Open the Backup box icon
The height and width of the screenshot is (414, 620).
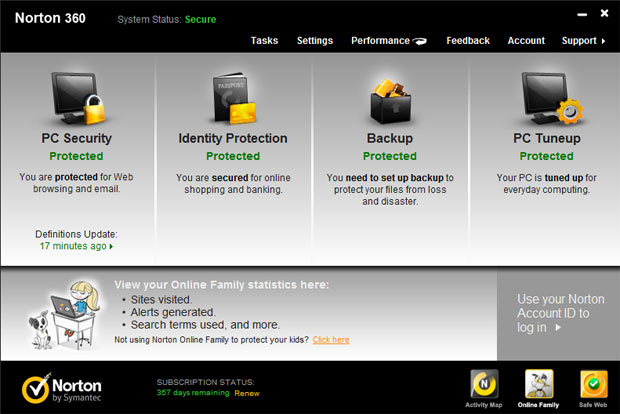[391, 101]
